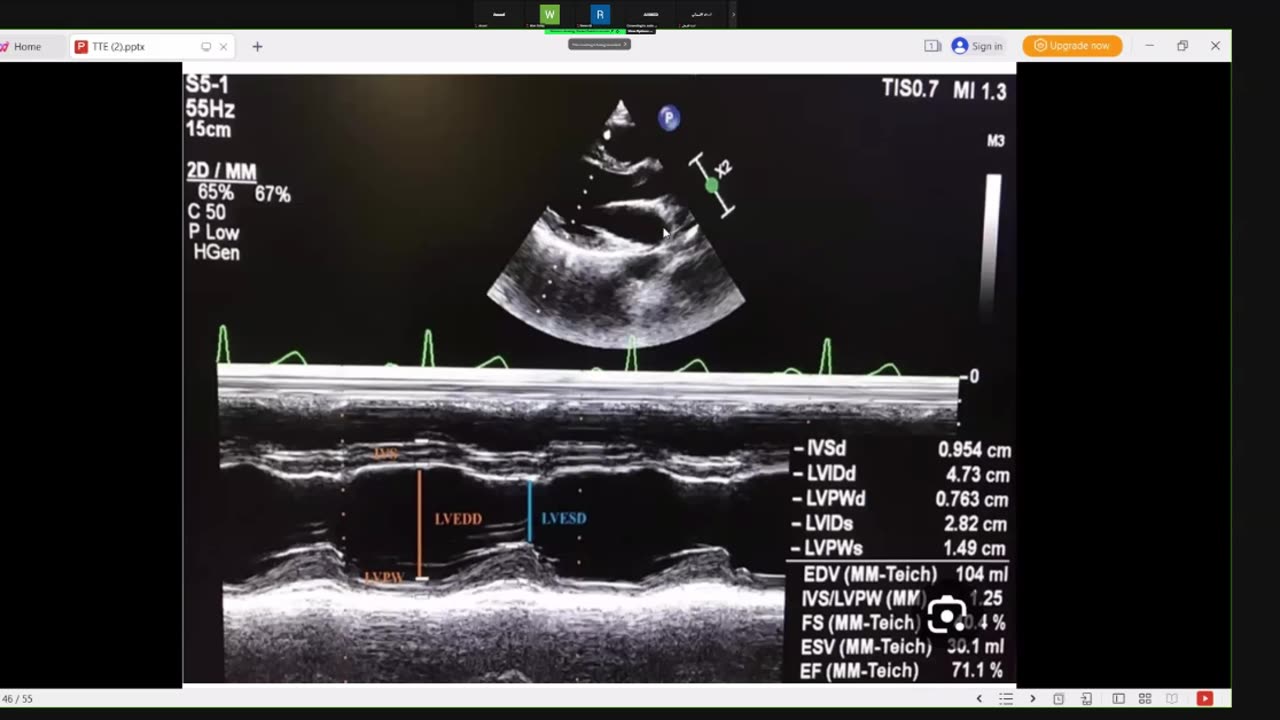1280x720 pixels.
Task: Click the blue R participant avatar
Action: [x=600, y=14]
